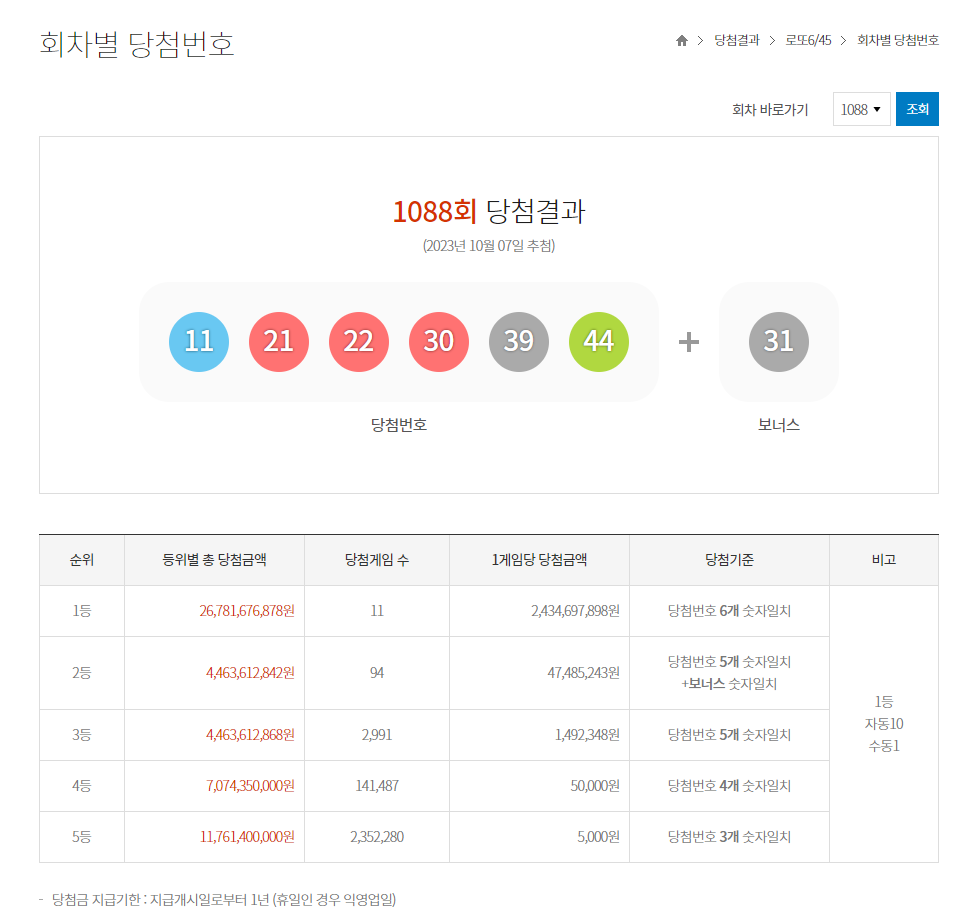
Task: Click the 등위별 총 당첨금액 column header
Action: click(215, 560)
